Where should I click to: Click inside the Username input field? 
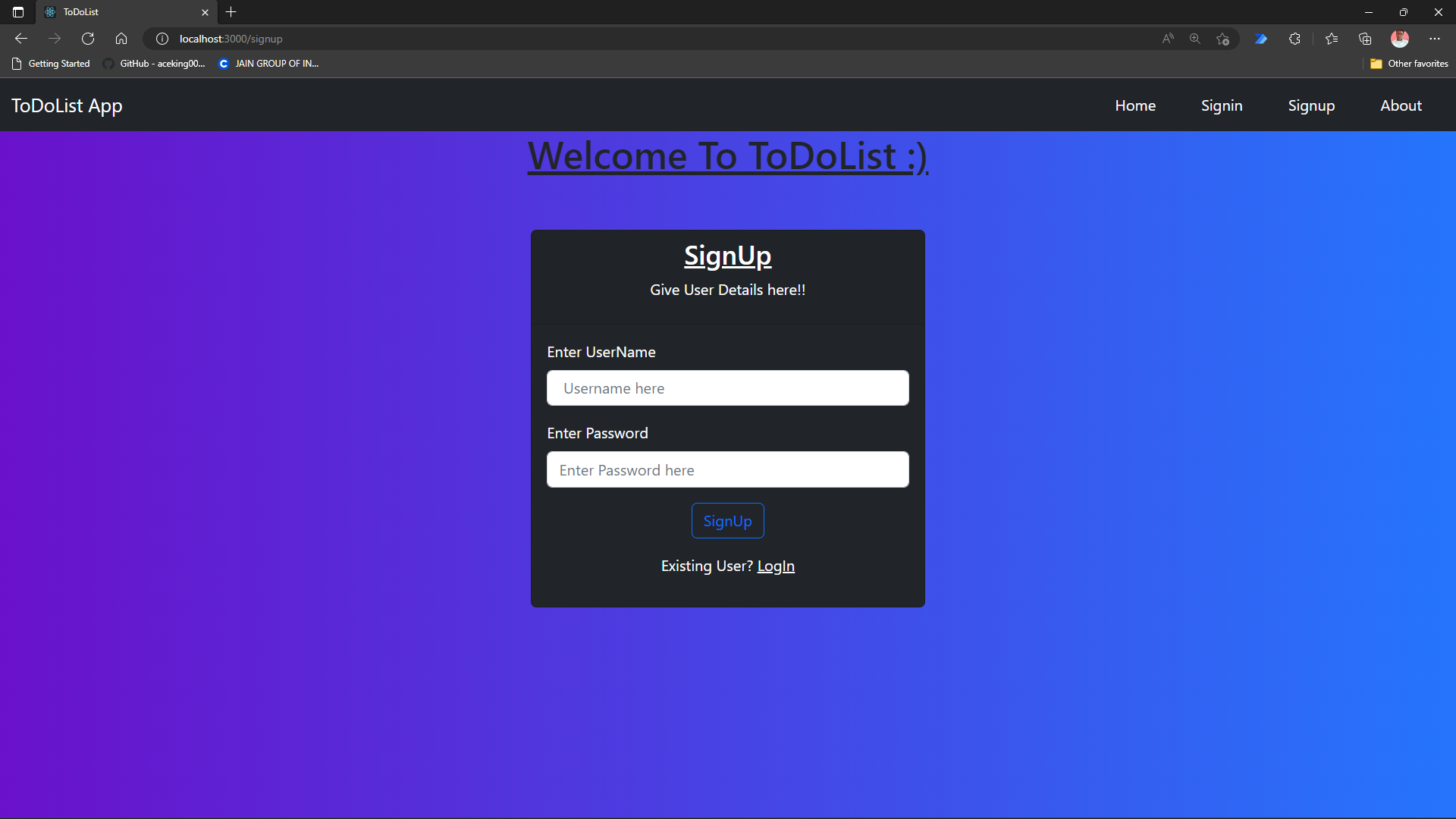[x=727, y=388]
